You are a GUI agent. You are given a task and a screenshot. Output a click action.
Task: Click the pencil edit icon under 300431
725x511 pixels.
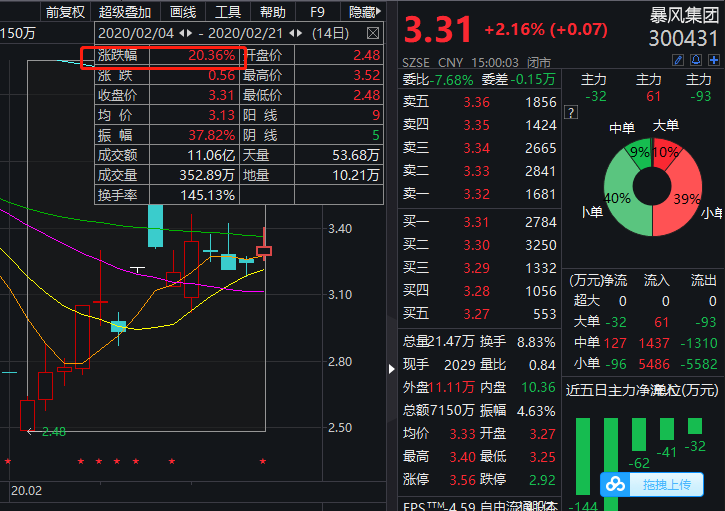pyautogui.click(x=677, y=60)
